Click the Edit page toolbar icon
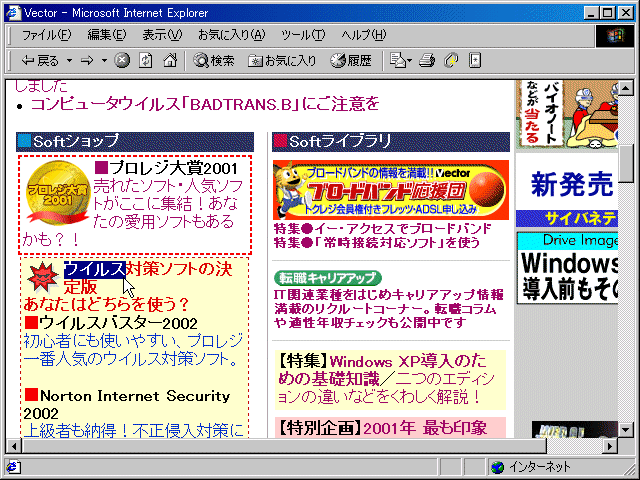The image size is (640, 480). 451,61
